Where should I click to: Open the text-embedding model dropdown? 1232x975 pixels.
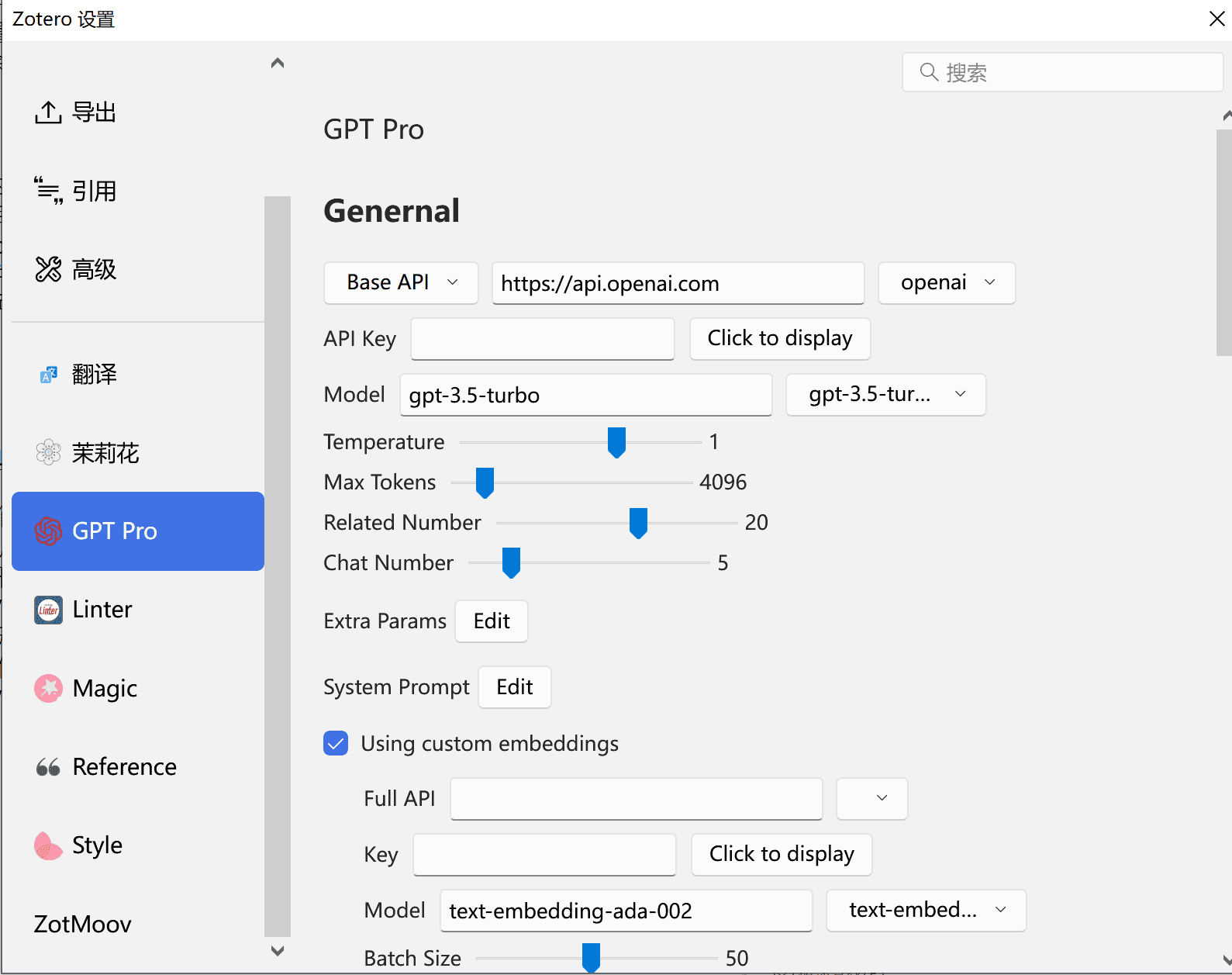point(926,910)
